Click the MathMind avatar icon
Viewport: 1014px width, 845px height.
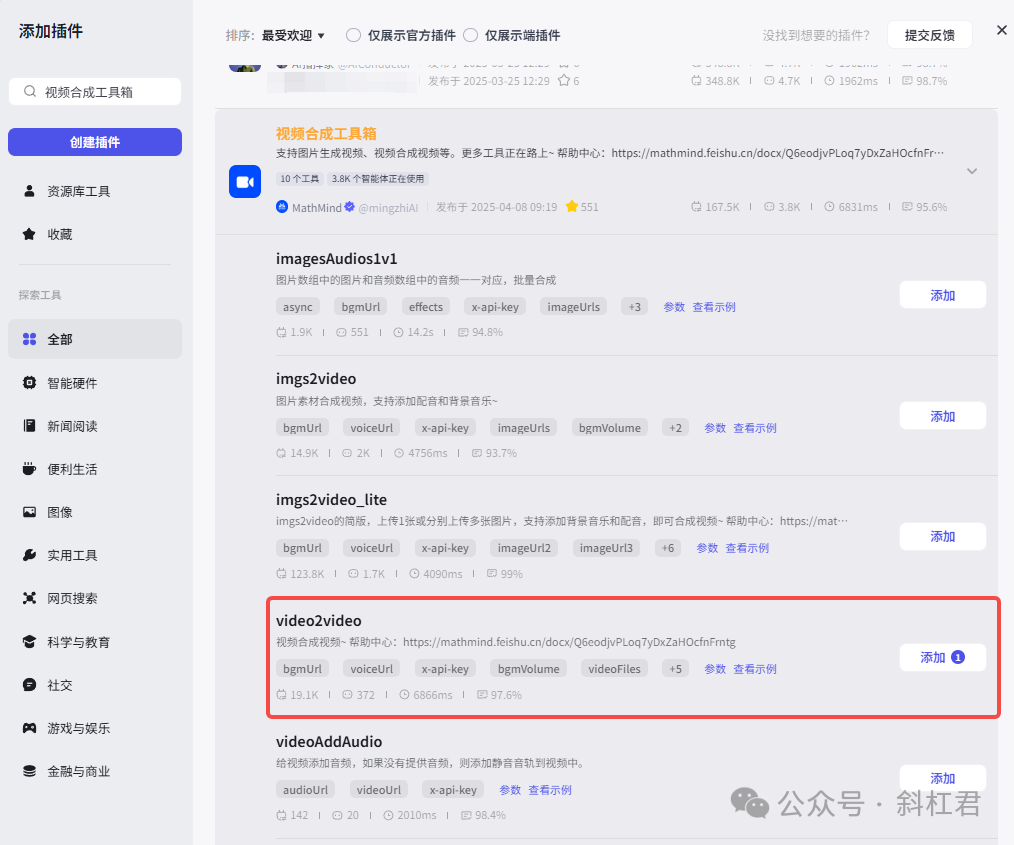[282, 207]
